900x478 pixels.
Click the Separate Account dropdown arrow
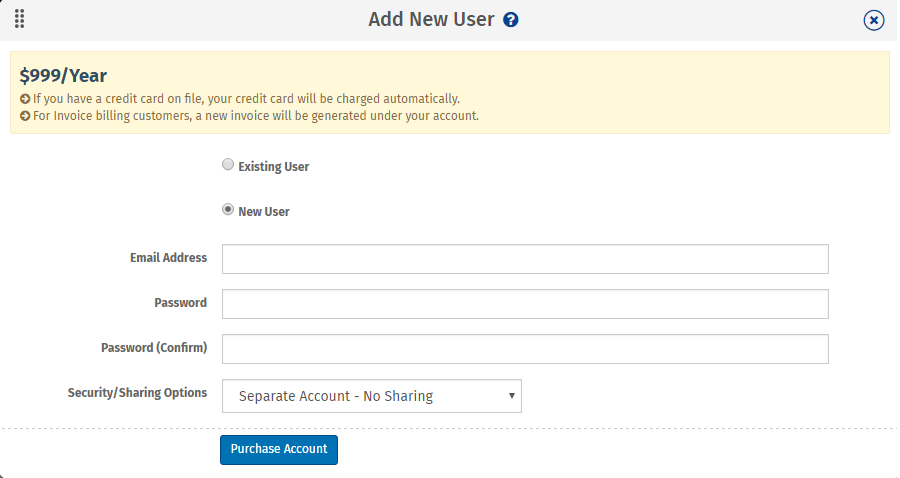[511, 396]
